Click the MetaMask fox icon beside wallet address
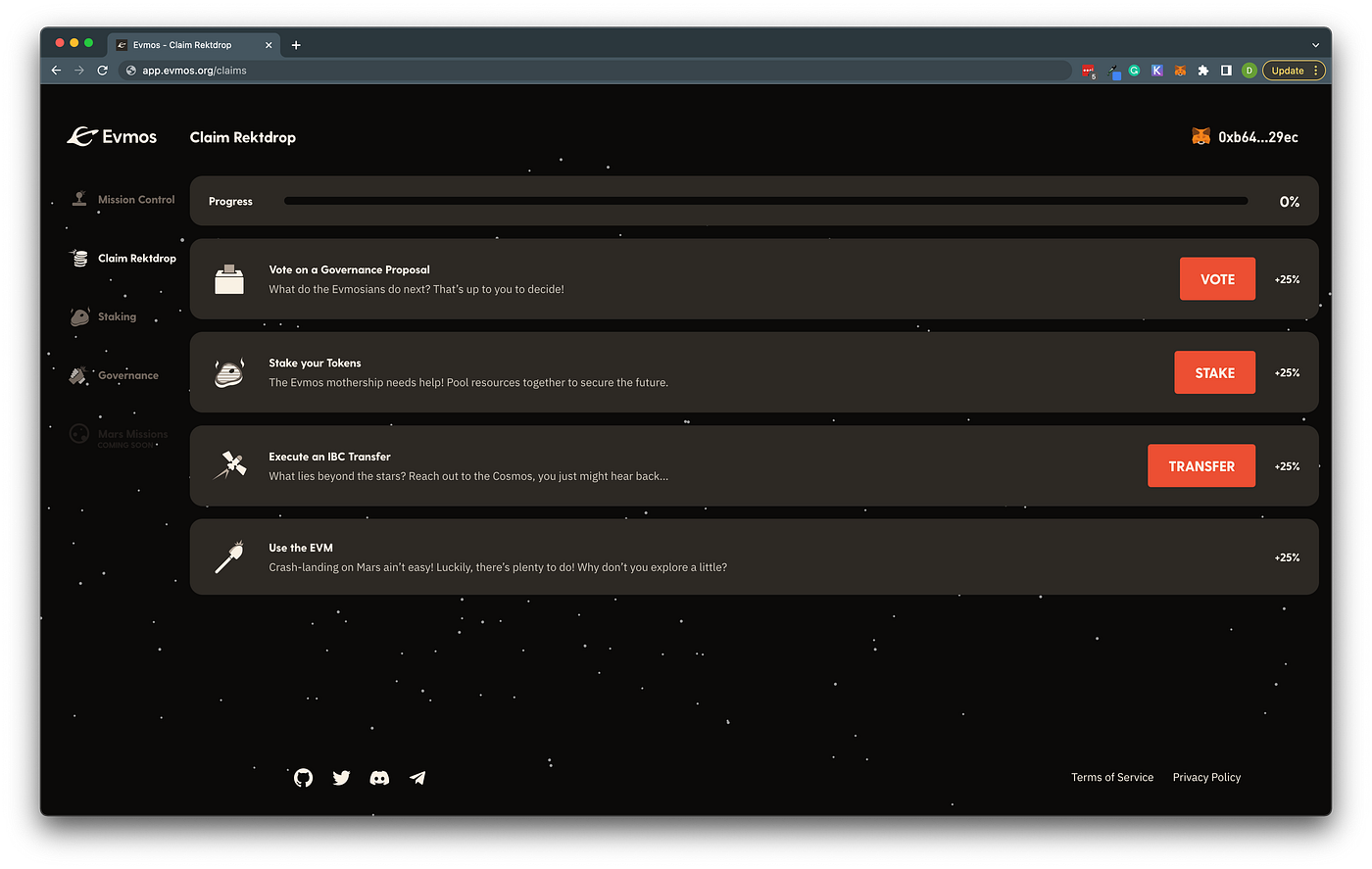This screenshot has width=1372, height=869. [x=1200, y=137]
